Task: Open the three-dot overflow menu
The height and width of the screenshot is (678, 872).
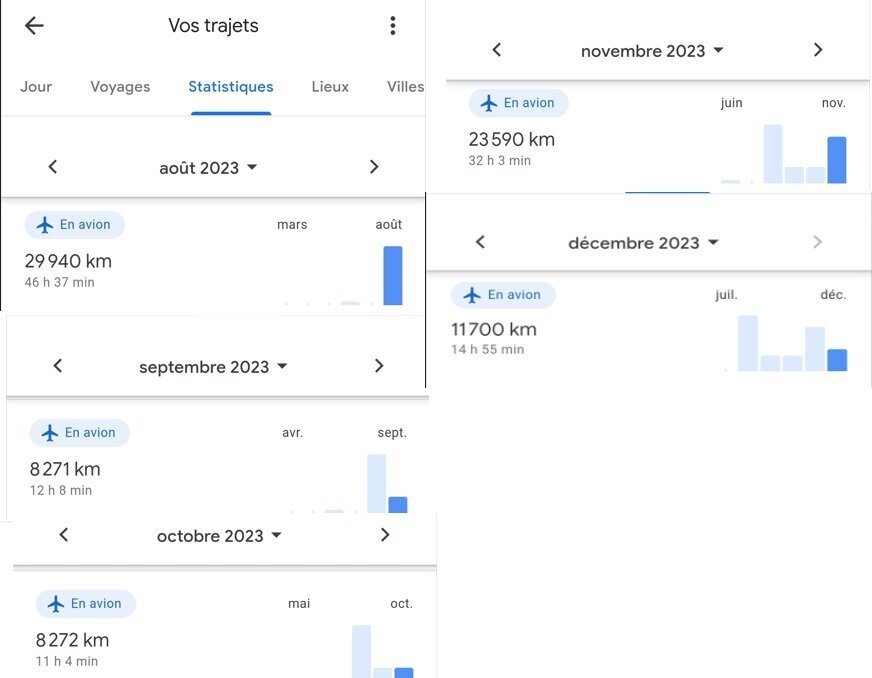Action: point(393,26)
